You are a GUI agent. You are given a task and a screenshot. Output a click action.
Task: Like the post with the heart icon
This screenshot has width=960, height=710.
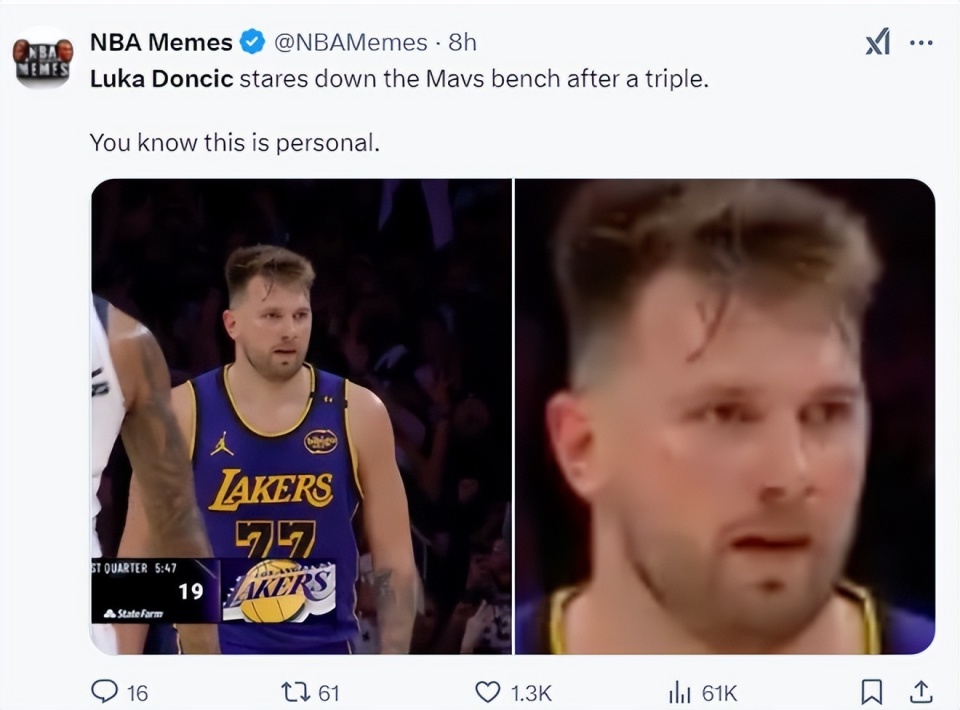[x=487, y=691]
